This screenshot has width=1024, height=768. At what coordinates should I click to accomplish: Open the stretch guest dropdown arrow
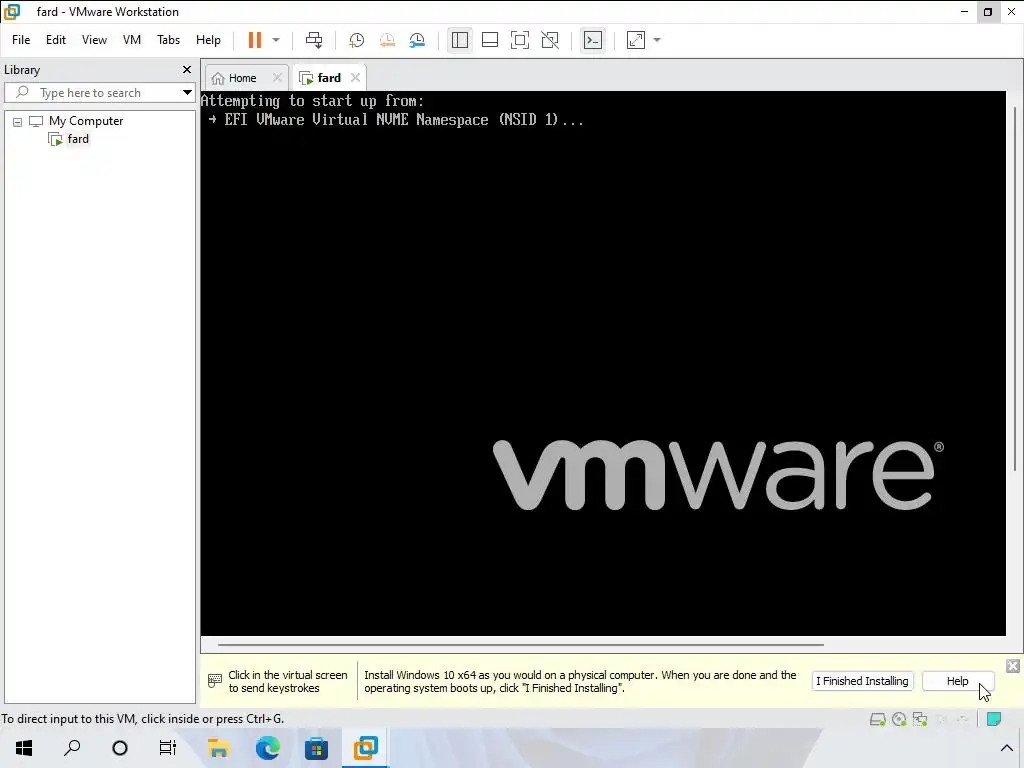[x=657, y=40]
